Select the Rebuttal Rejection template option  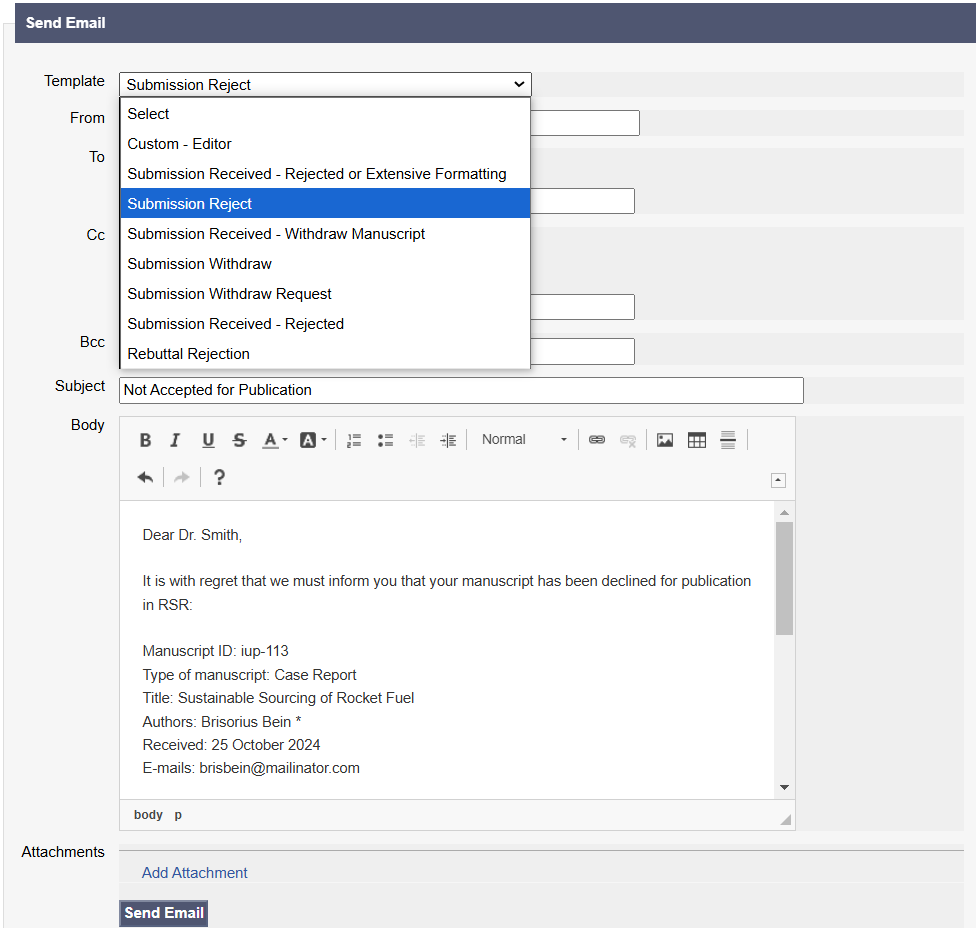pyautogui.click(x=188, y=354)
